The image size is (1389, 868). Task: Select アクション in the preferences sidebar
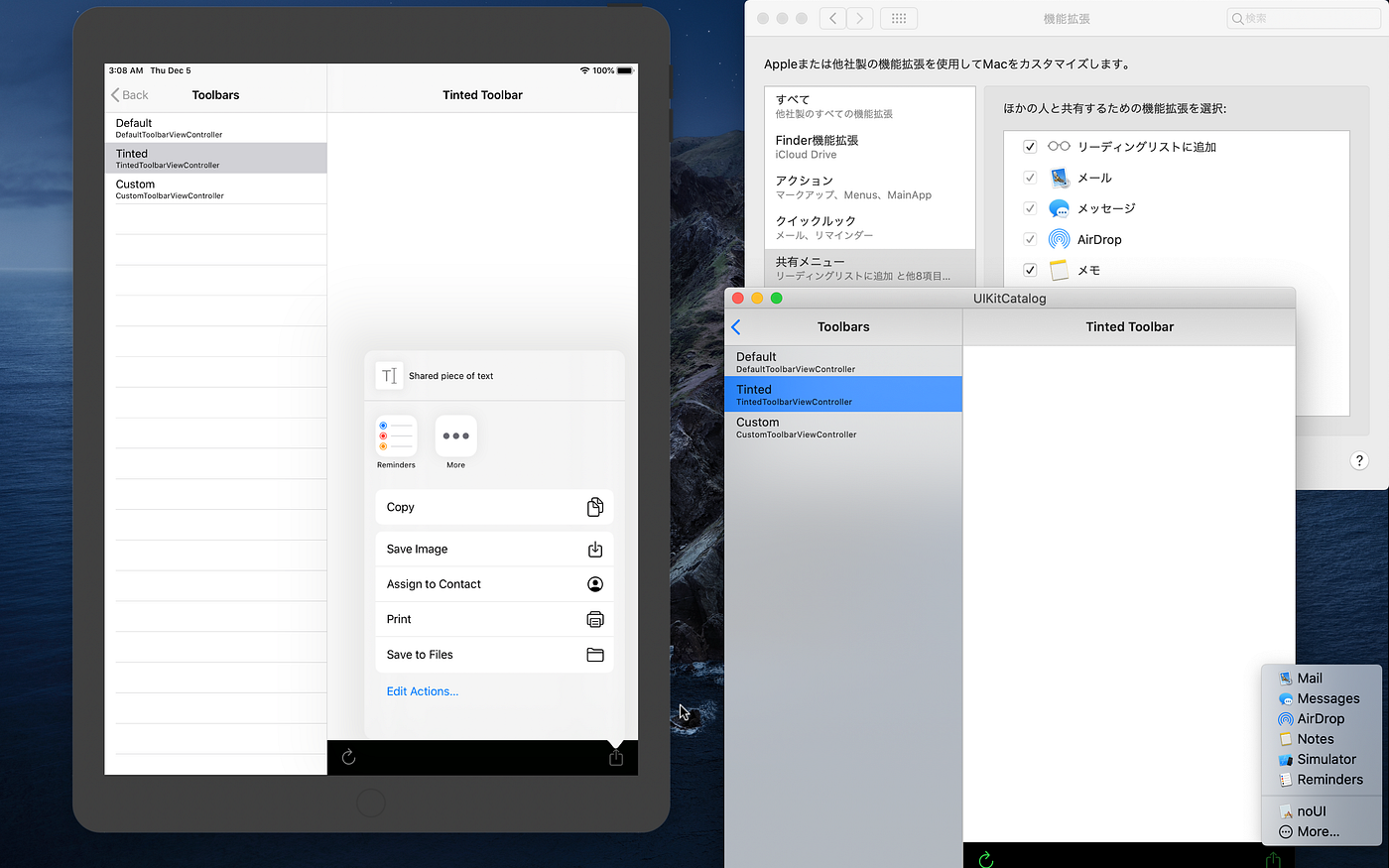click(870, 187)
